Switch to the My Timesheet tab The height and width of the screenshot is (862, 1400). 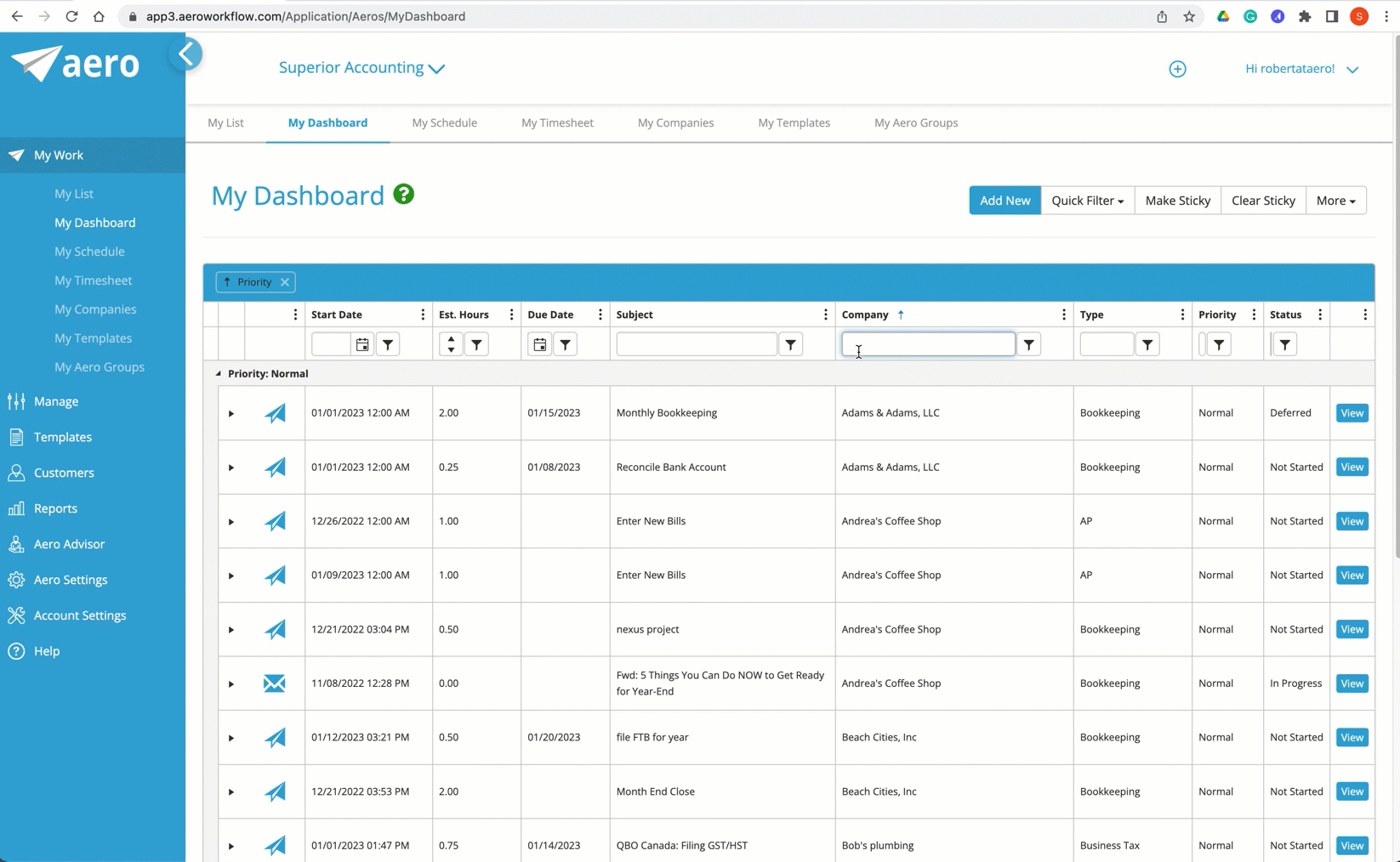(x=557, y=122)
